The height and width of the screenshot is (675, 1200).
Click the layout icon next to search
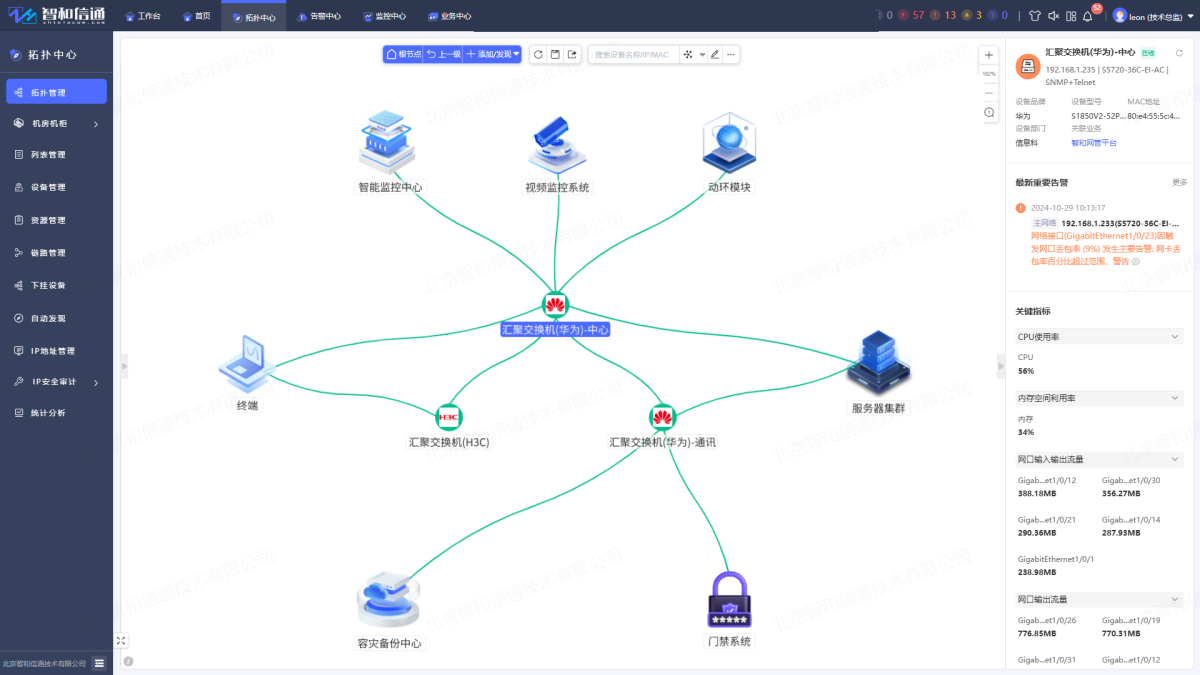point(688,54)
